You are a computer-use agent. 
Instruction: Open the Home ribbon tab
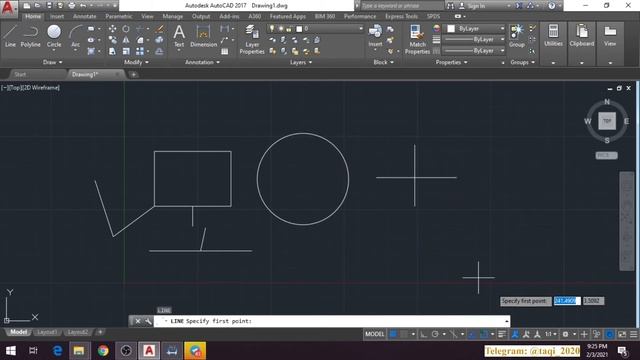tap(33, 16)
